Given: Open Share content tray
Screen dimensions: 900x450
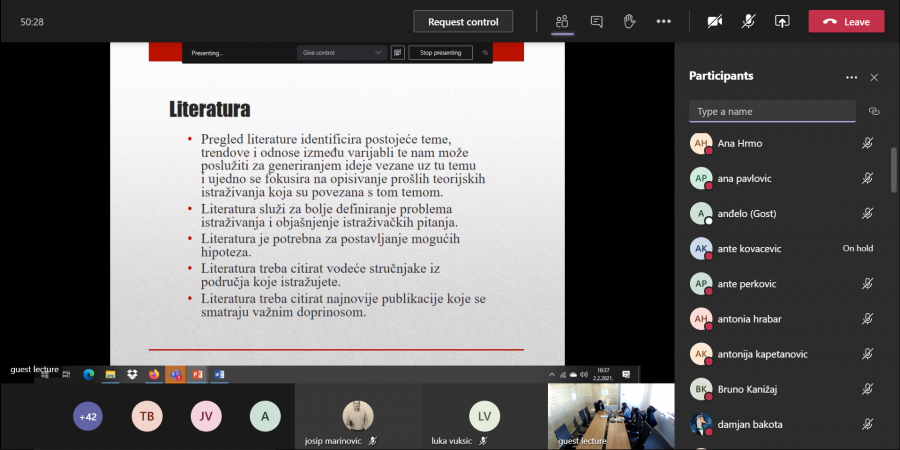Looking at the screenshot, I should [782, 21].
